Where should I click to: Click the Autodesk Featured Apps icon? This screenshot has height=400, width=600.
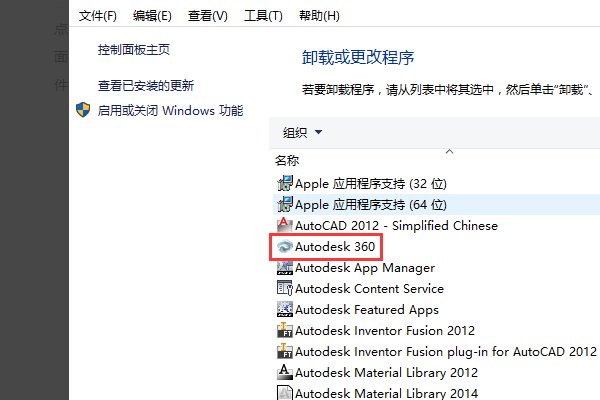(285, 309)
